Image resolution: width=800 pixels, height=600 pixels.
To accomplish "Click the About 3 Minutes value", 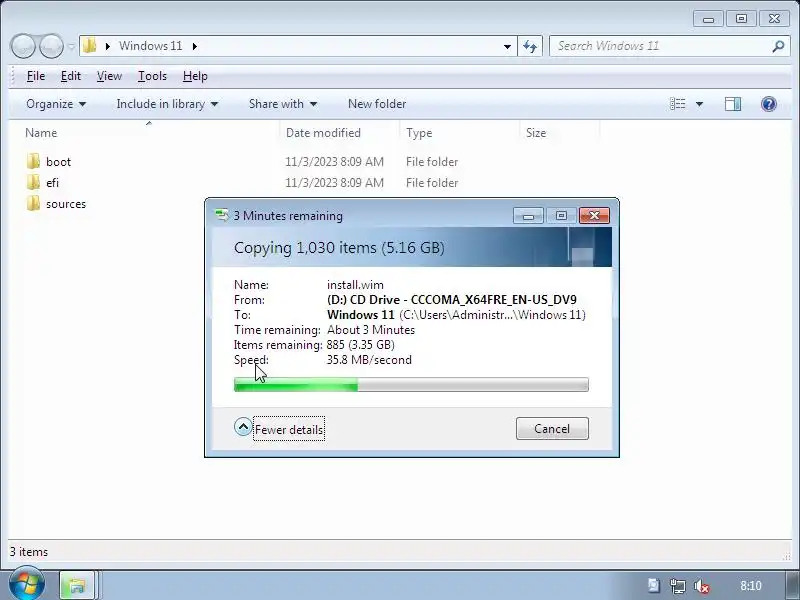I will click(x=371, y=330).
